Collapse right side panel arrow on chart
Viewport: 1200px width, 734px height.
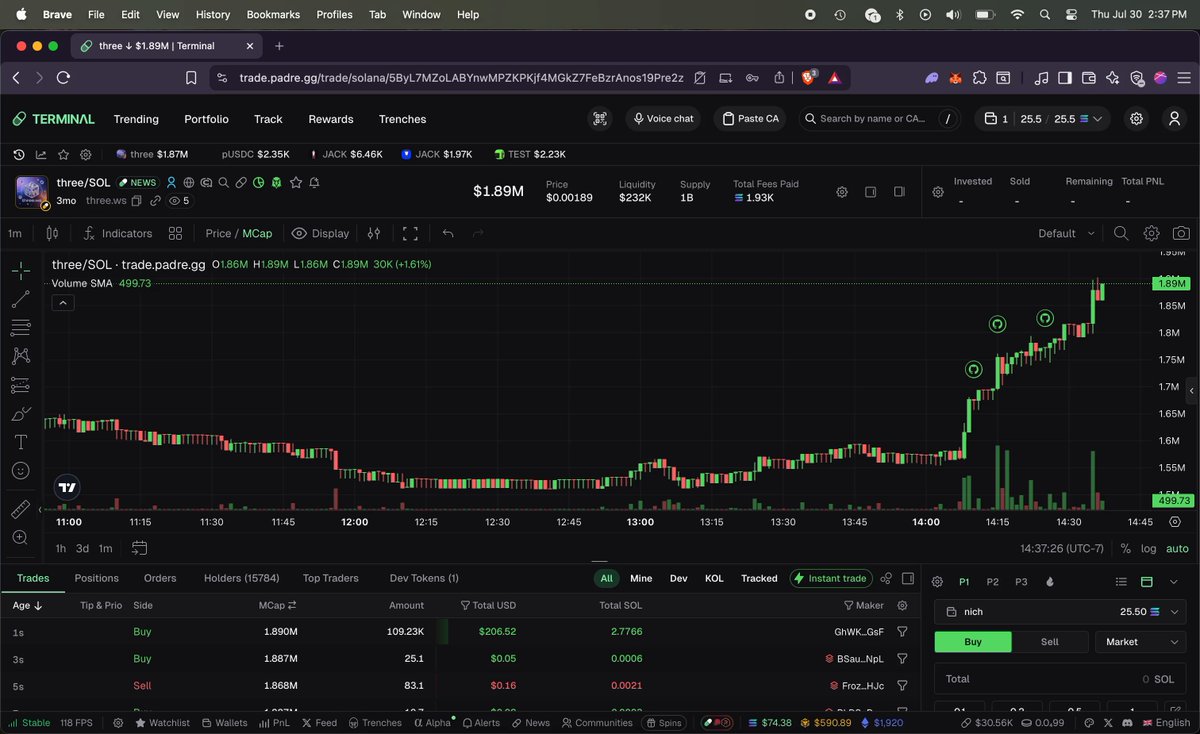click(x=1191, y=392)
